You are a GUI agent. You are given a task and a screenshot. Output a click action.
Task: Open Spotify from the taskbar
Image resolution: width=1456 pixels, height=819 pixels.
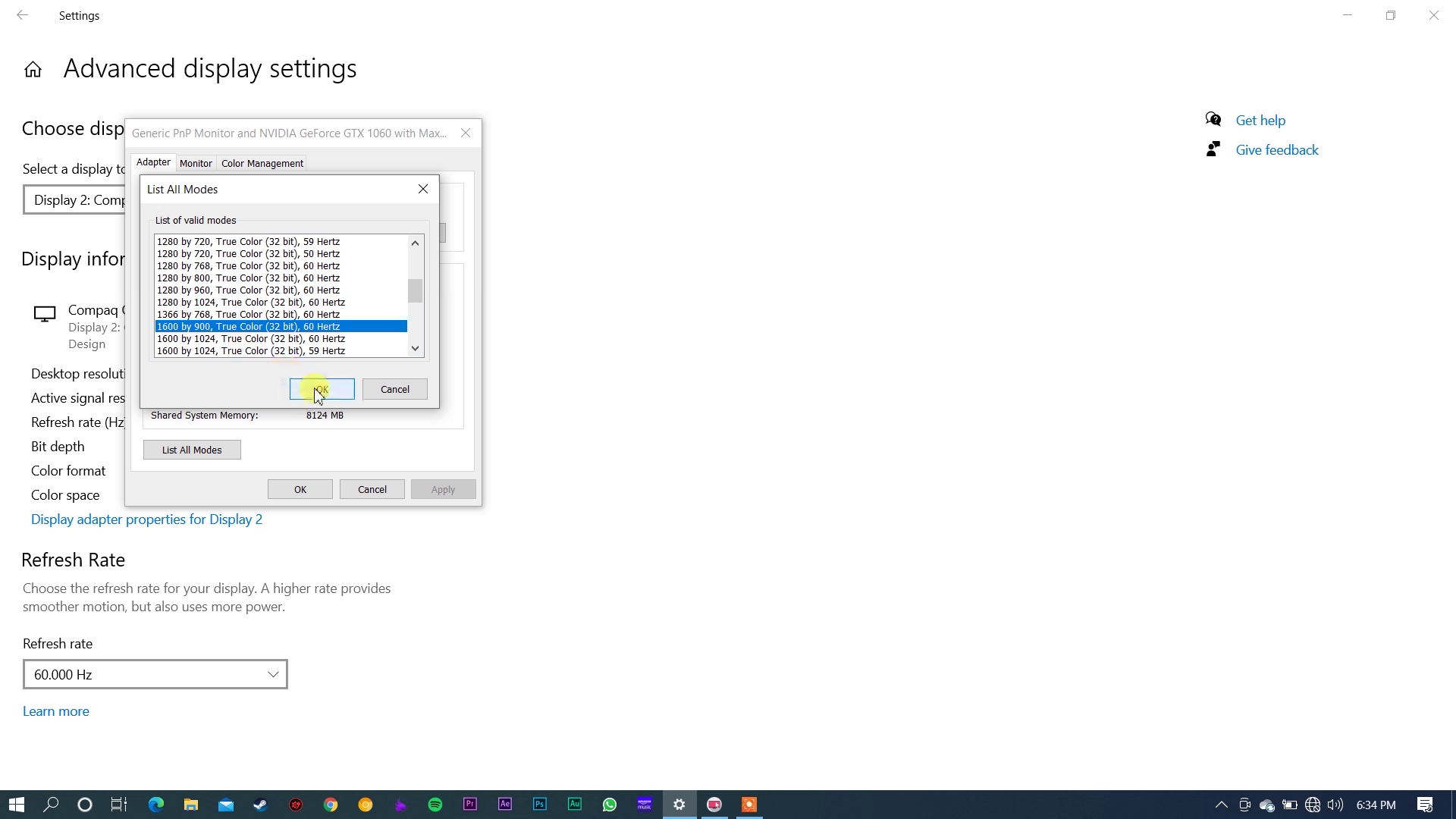click(x=435, y=804)
